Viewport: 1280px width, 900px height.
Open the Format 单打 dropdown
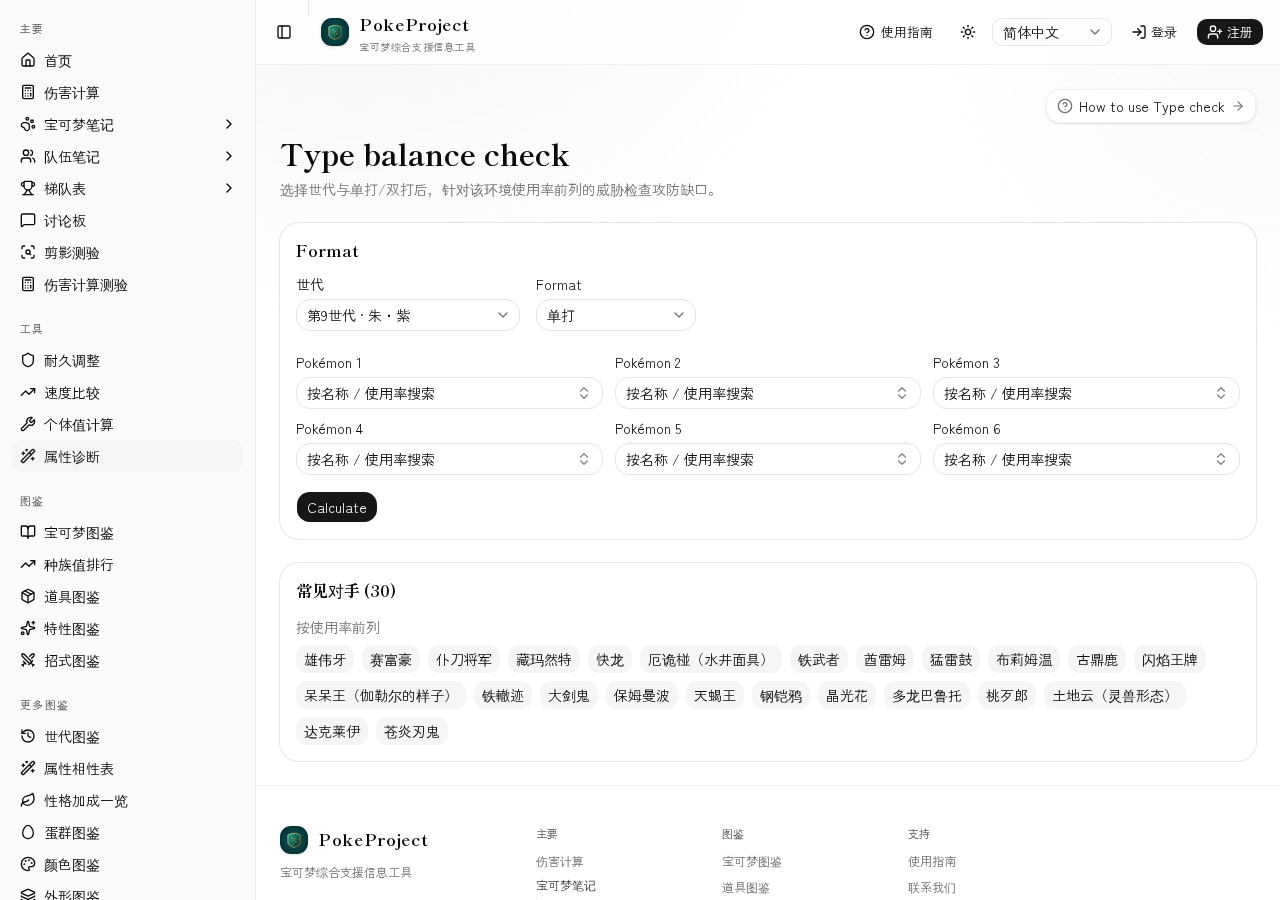(x=616, y=315)
